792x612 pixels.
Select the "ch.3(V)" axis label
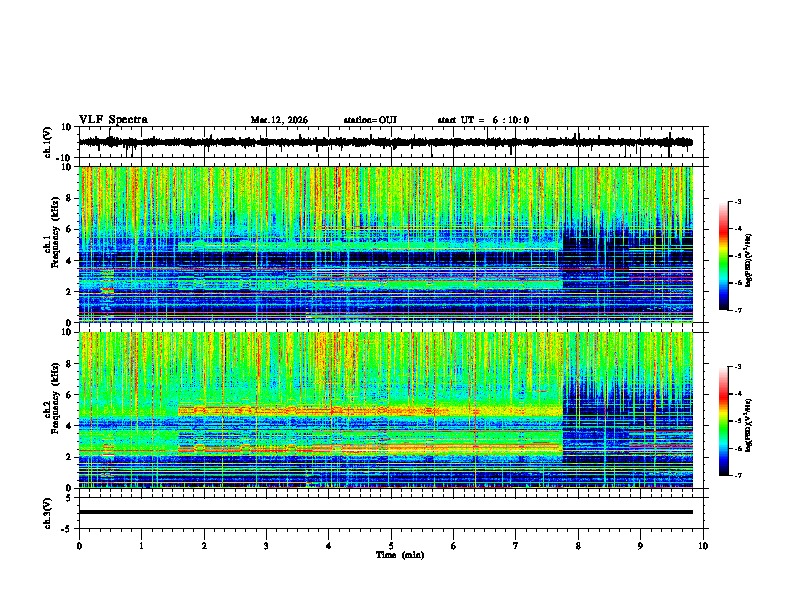[x=48, y=513]
